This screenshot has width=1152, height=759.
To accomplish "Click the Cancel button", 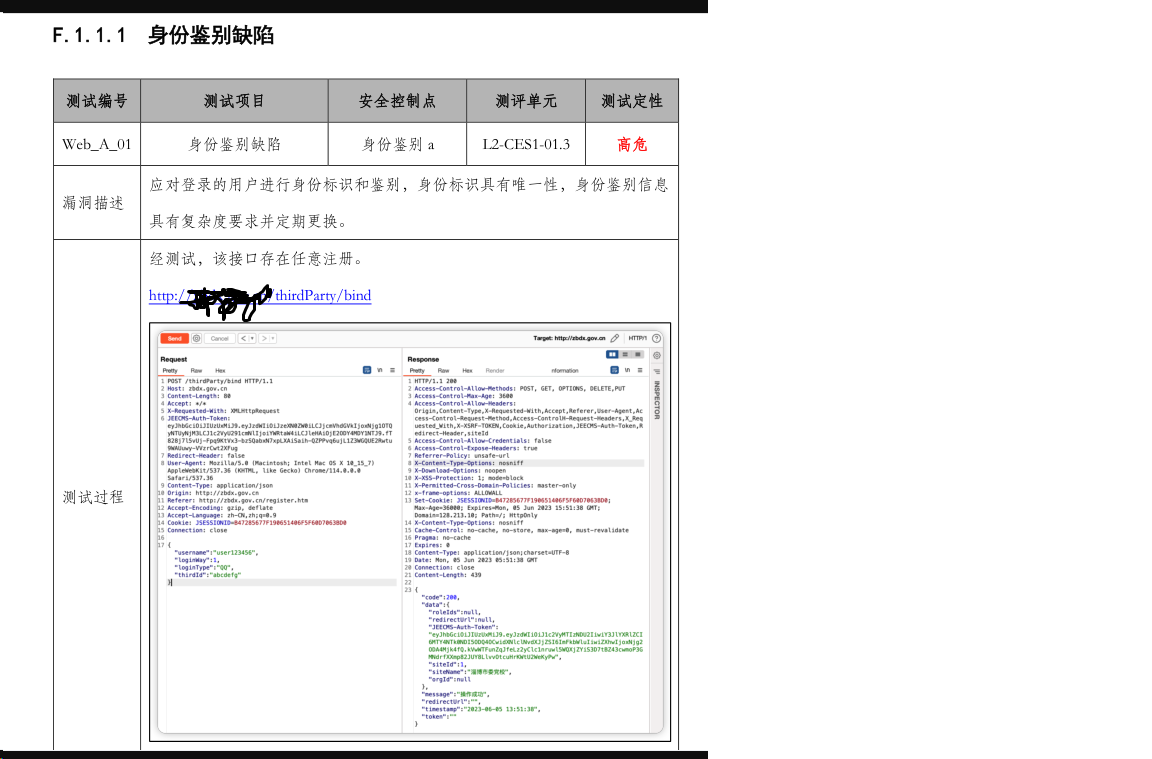I will [x=220, y=338].
